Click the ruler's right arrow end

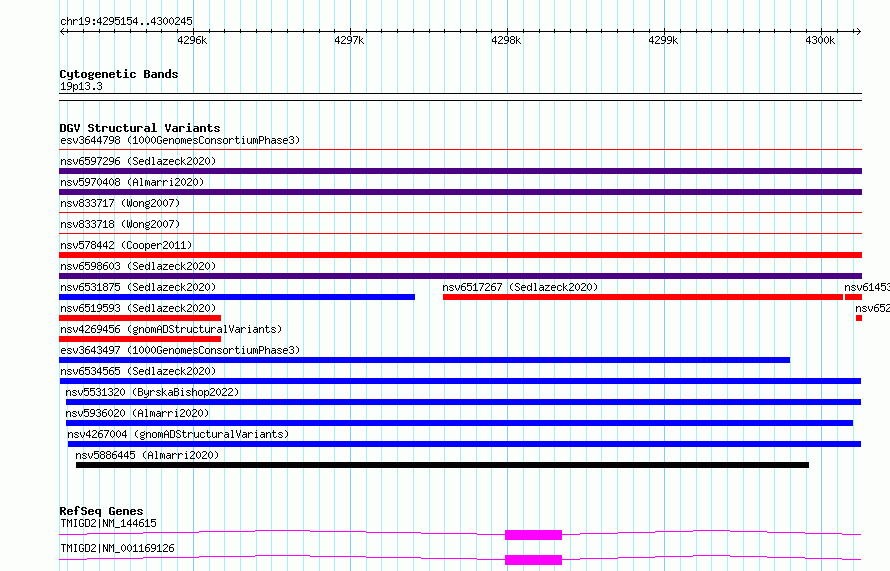pyautogui.click(x=858, y=31)
